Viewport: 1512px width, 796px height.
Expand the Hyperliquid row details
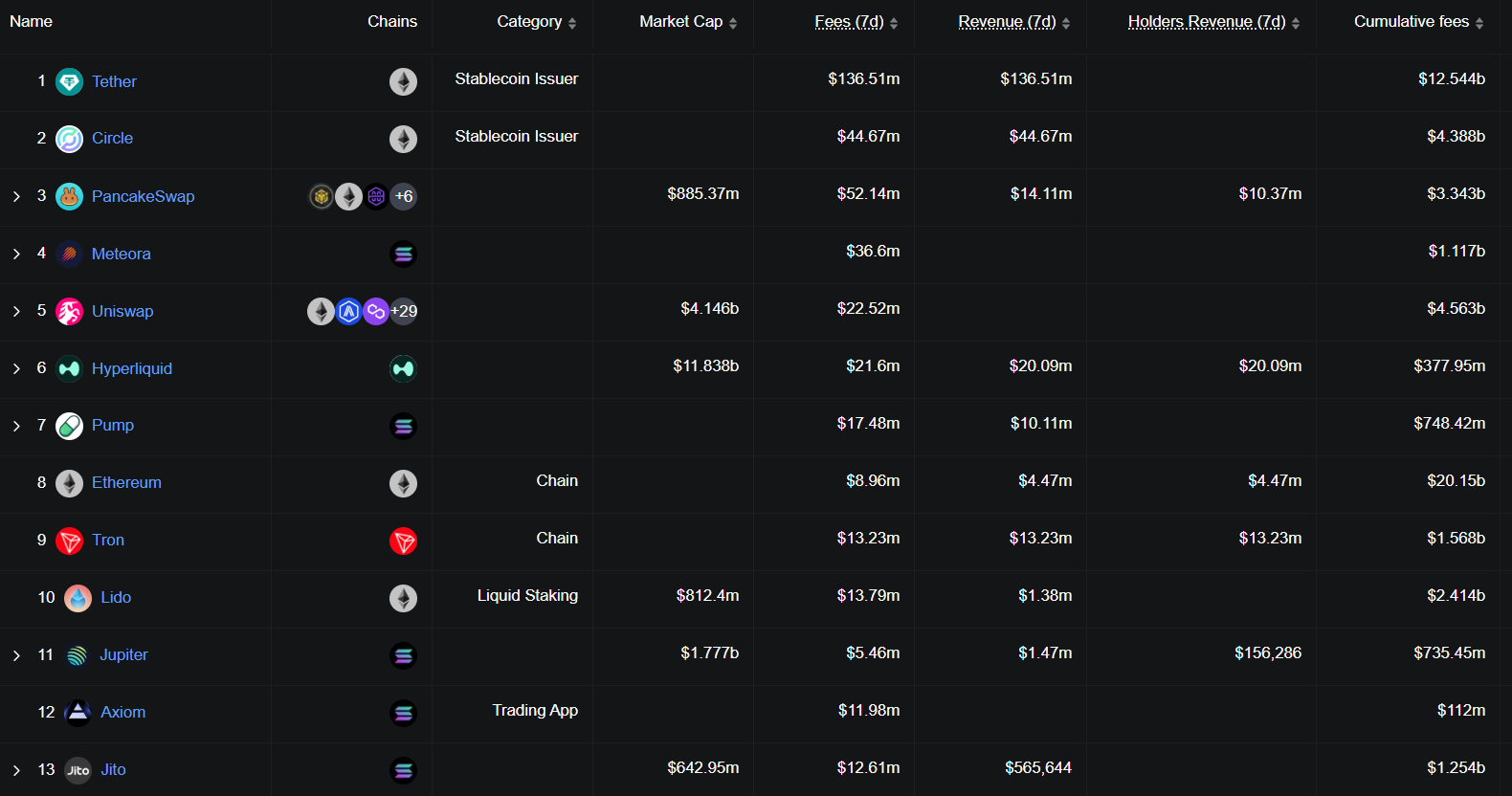[16, 369]
